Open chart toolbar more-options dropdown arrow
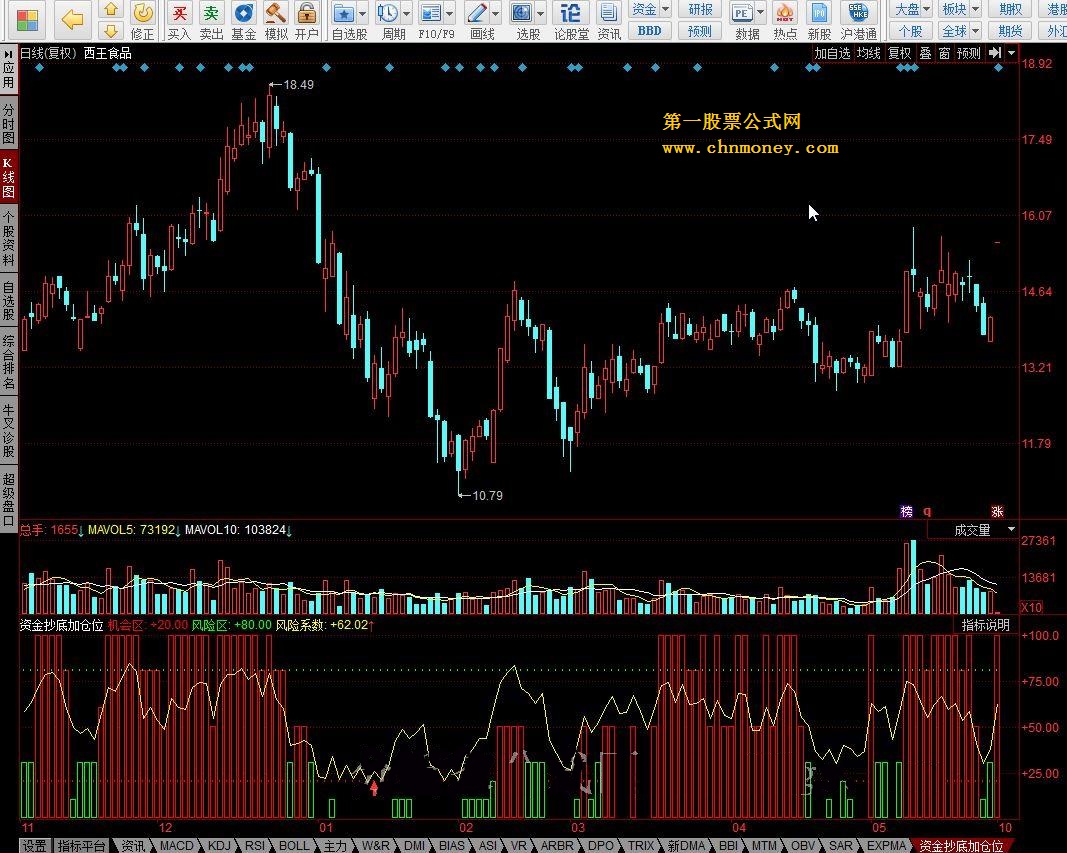This screenshot has width=1067, height=853. click(x=1011, y=53)
